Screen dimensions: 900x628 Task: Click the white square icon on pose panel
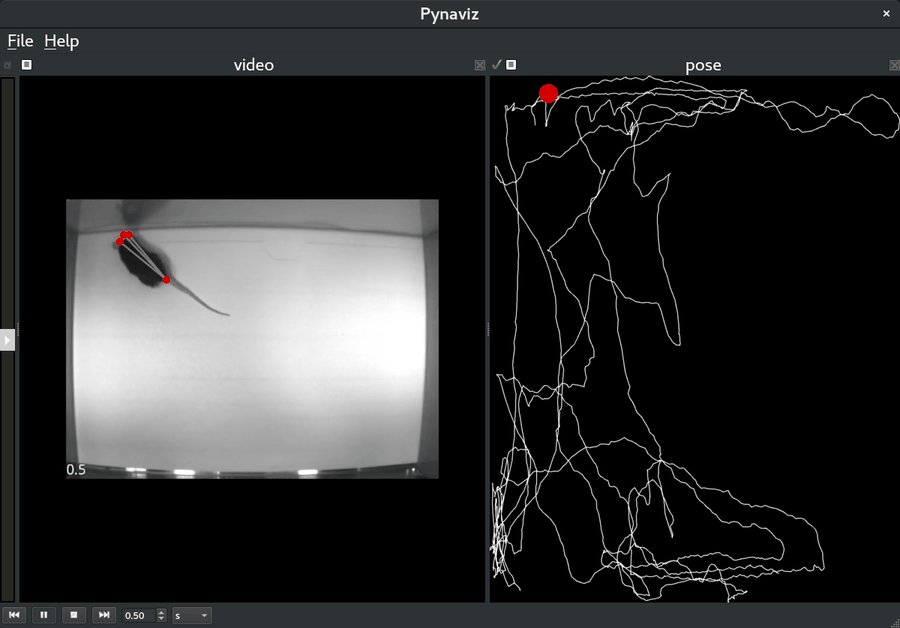(x=511, y=65)
